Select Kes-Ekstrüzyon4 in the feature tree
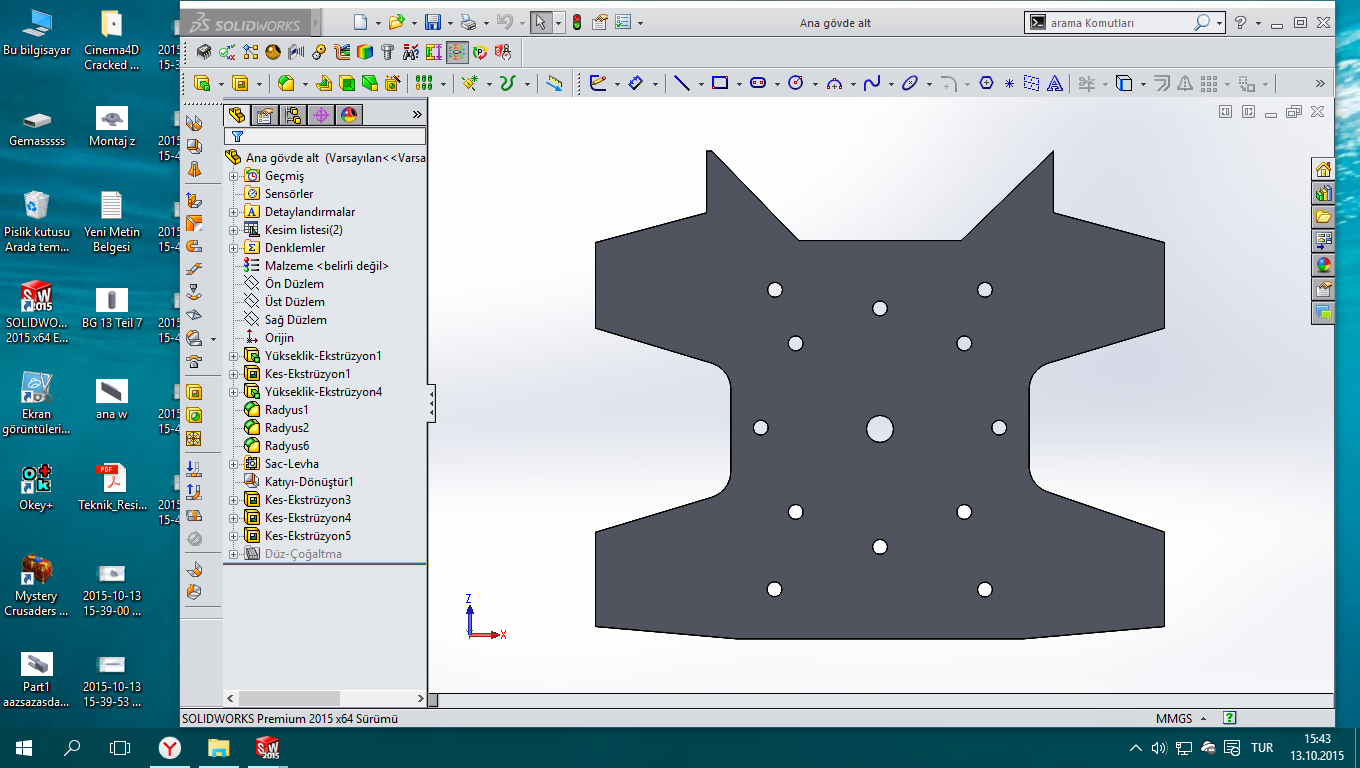 coord(307,518)
